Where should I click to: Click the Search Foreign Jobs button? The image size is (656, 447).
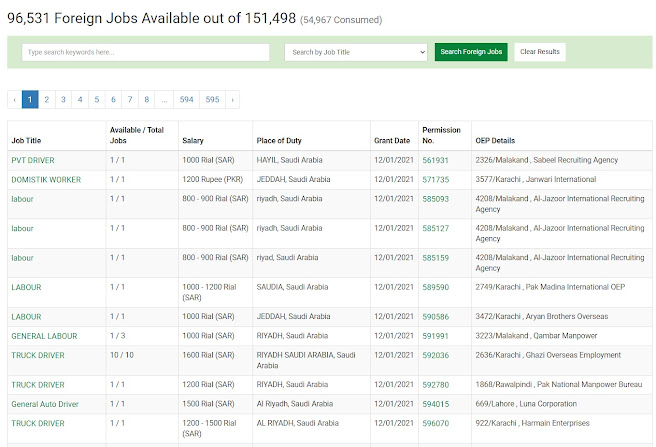point(471,52)
